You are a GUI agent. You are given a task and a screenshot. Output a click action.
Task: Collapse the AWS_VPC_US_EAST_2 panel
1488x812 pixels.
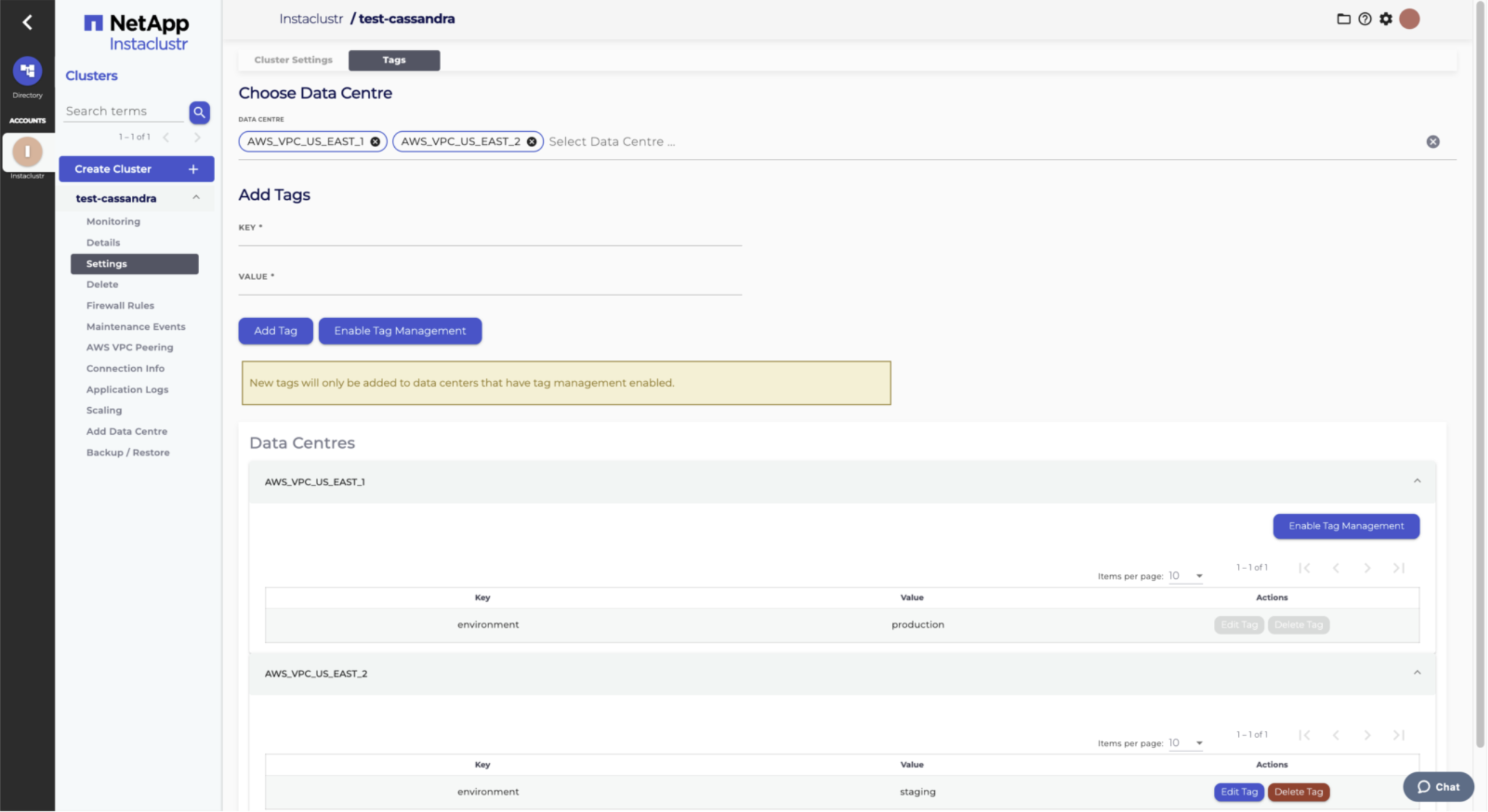[1417, 673]
